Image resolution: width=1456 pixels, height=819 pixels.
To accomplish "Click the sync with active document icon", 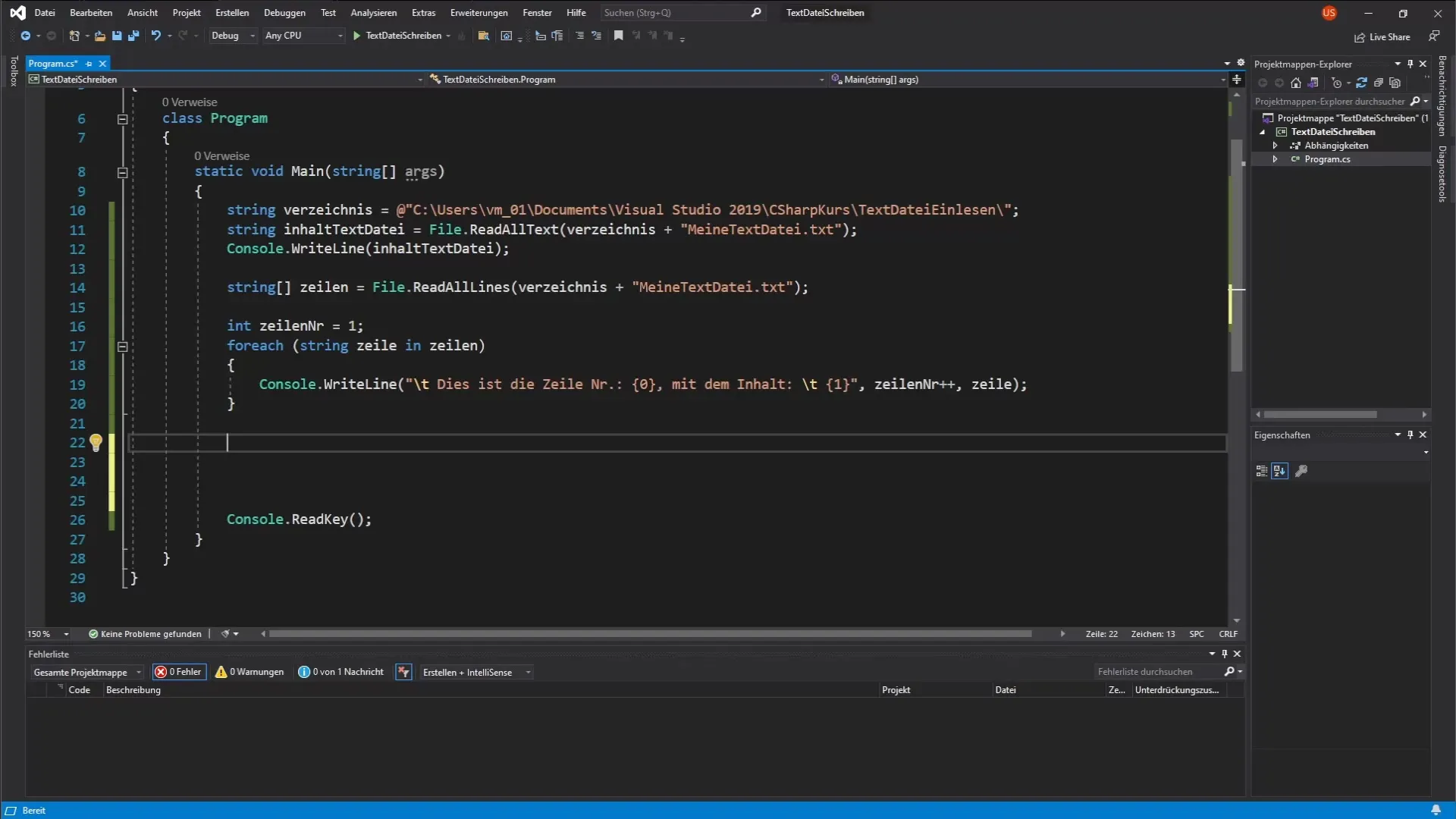I will (1361, 83).
